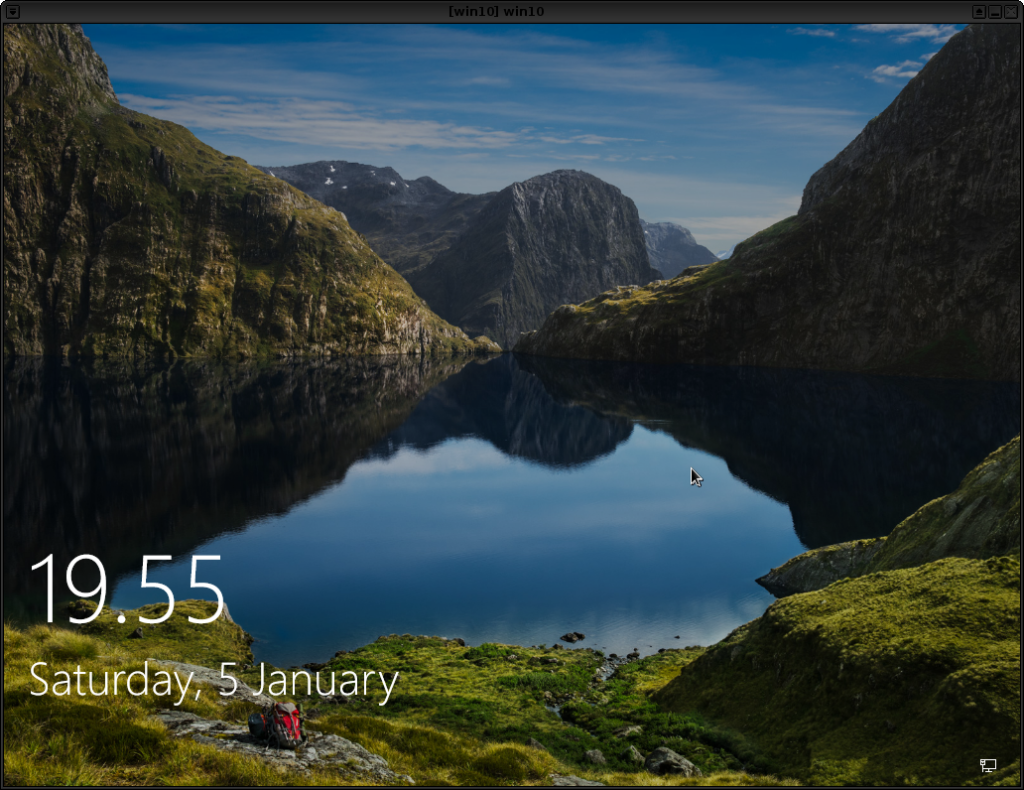1024x790 pixels.
Task: Click the shade (roll-up) window button
Action: click(978, 12)
